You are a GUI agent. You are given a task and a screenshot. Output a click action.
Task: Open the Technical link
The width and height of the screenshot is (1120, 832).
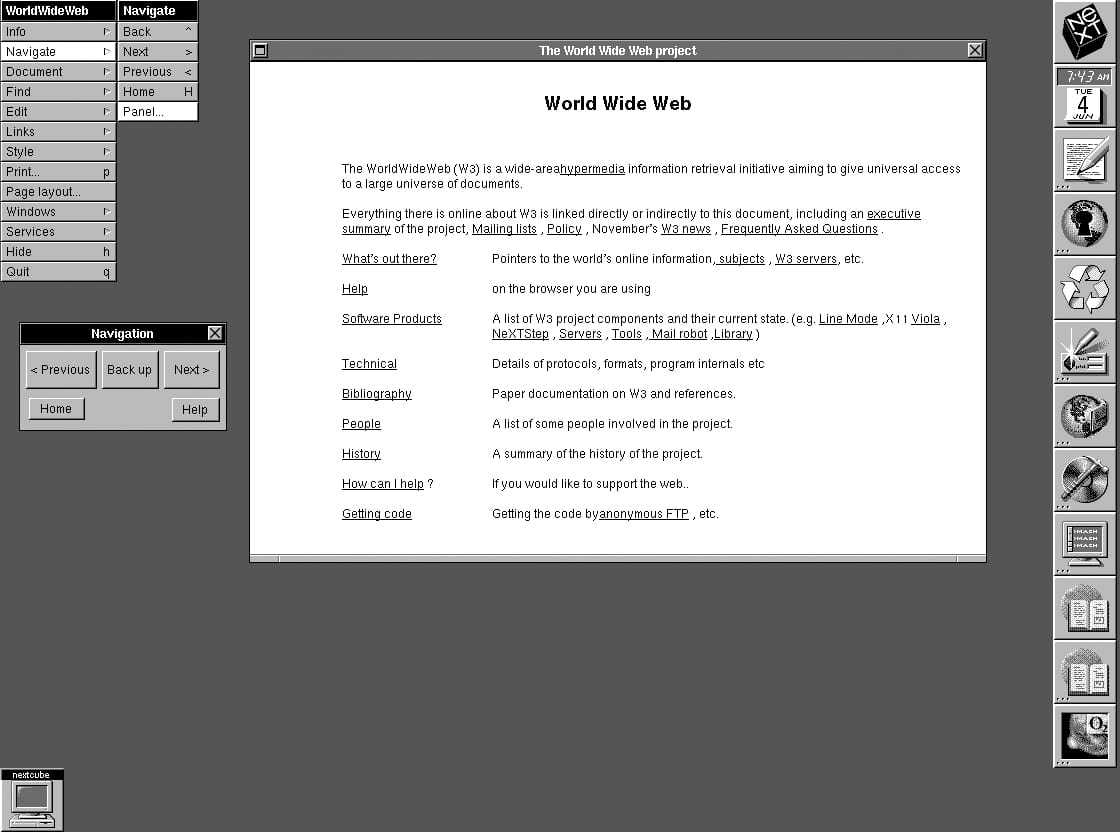pos(369,364)
